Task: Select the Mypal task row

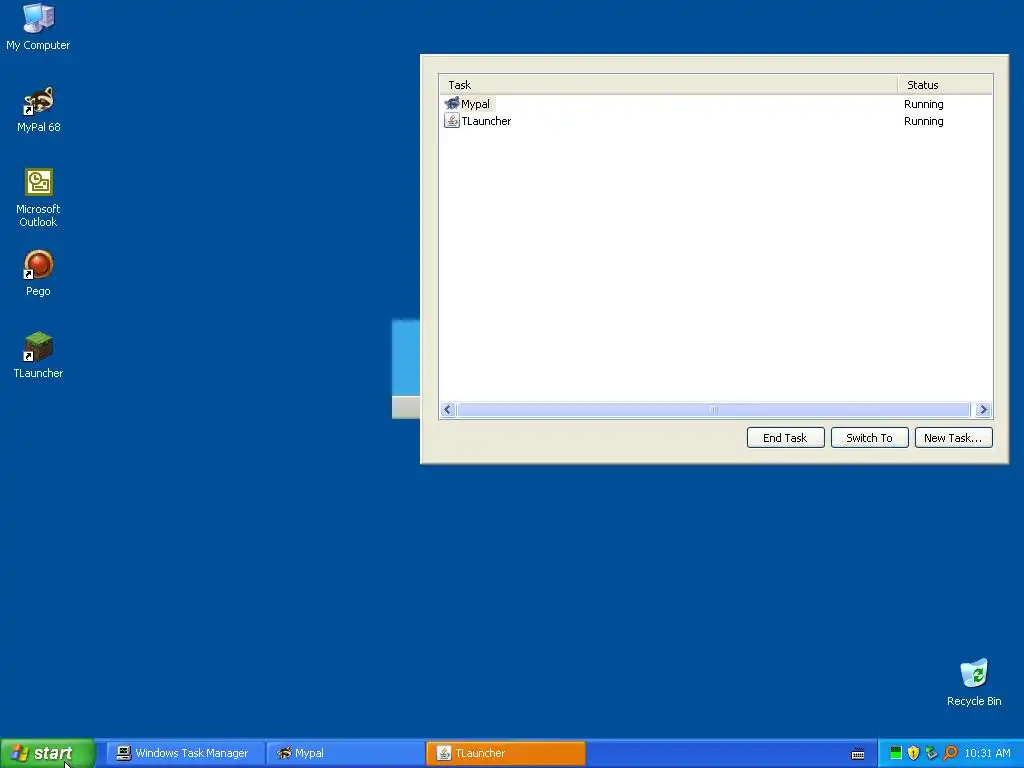Action: (716, 104)
